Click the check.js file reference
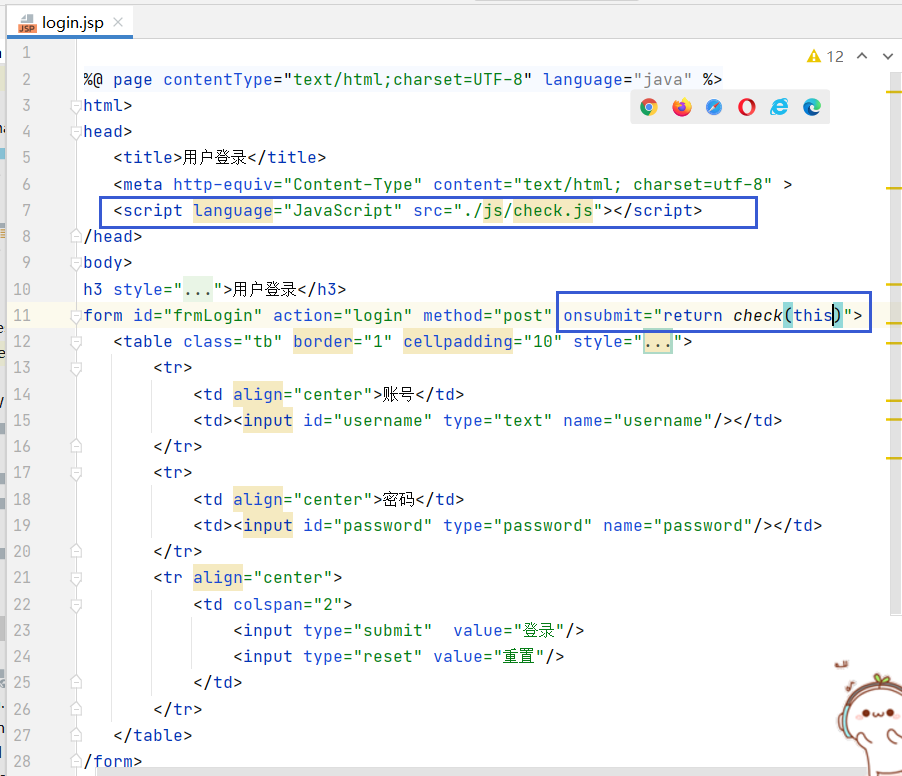This screenshot has width=902, height=776. tap(553, 211)
